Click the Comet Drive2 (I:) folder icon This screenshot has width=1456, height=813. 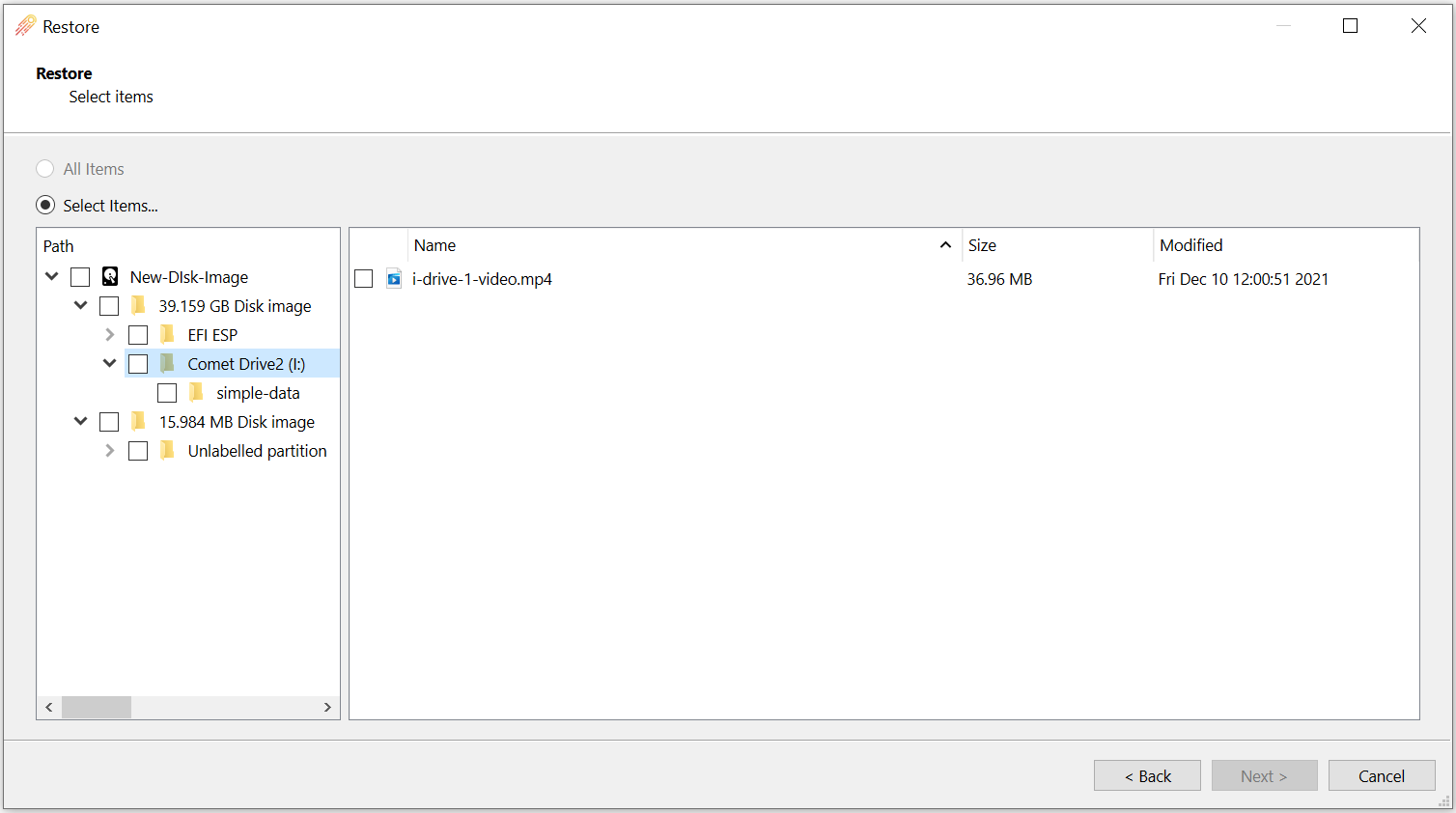[x=168, y=364]
